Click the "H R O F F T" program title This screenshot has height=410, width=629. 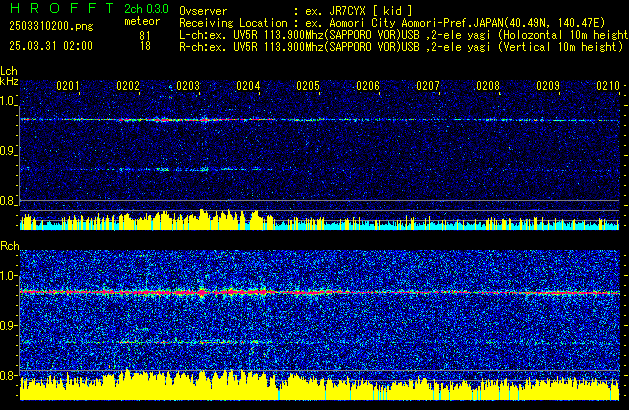(61, 8)
